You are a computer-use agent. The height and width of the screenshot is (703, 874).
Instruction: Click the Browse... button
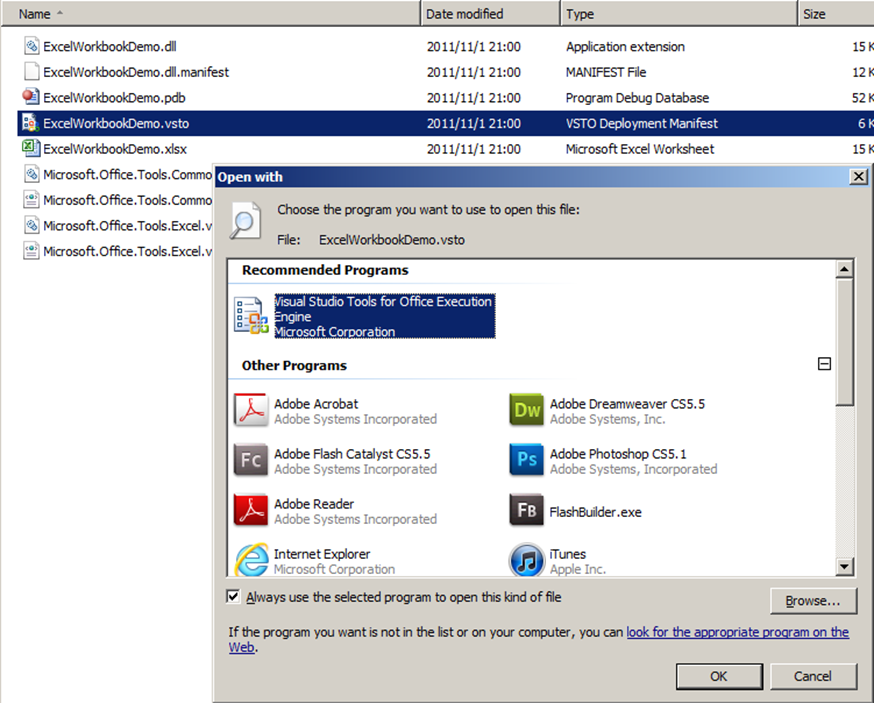coord(813,600)
